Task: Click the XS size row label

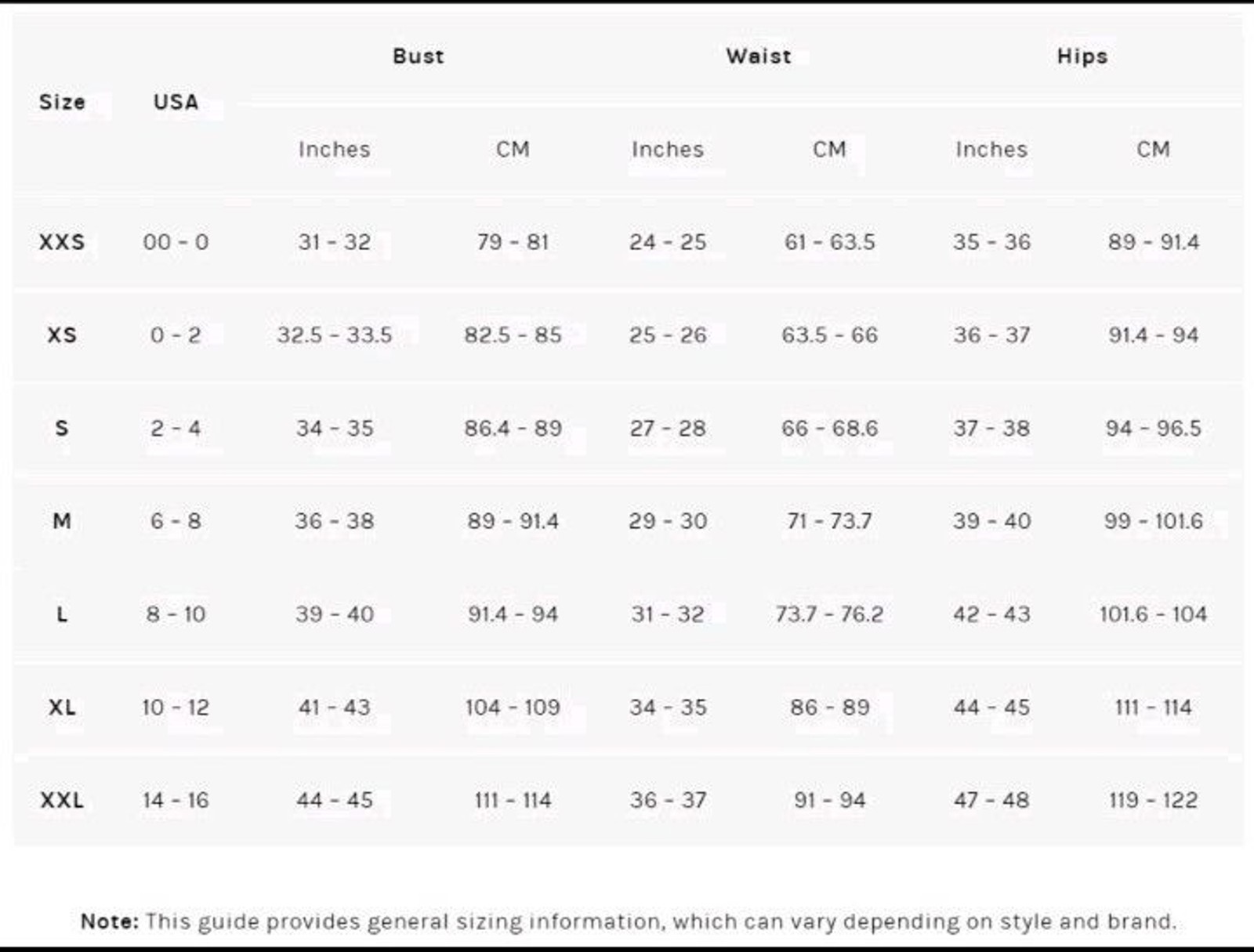Action: click(62, 335)
